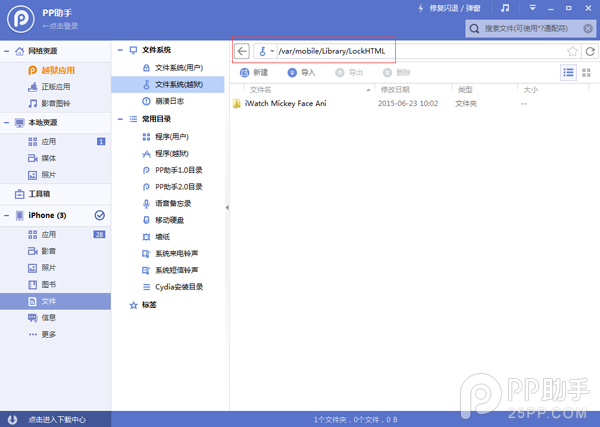
Task: Select 照片 under iPhone
Action: coord(55,268)
